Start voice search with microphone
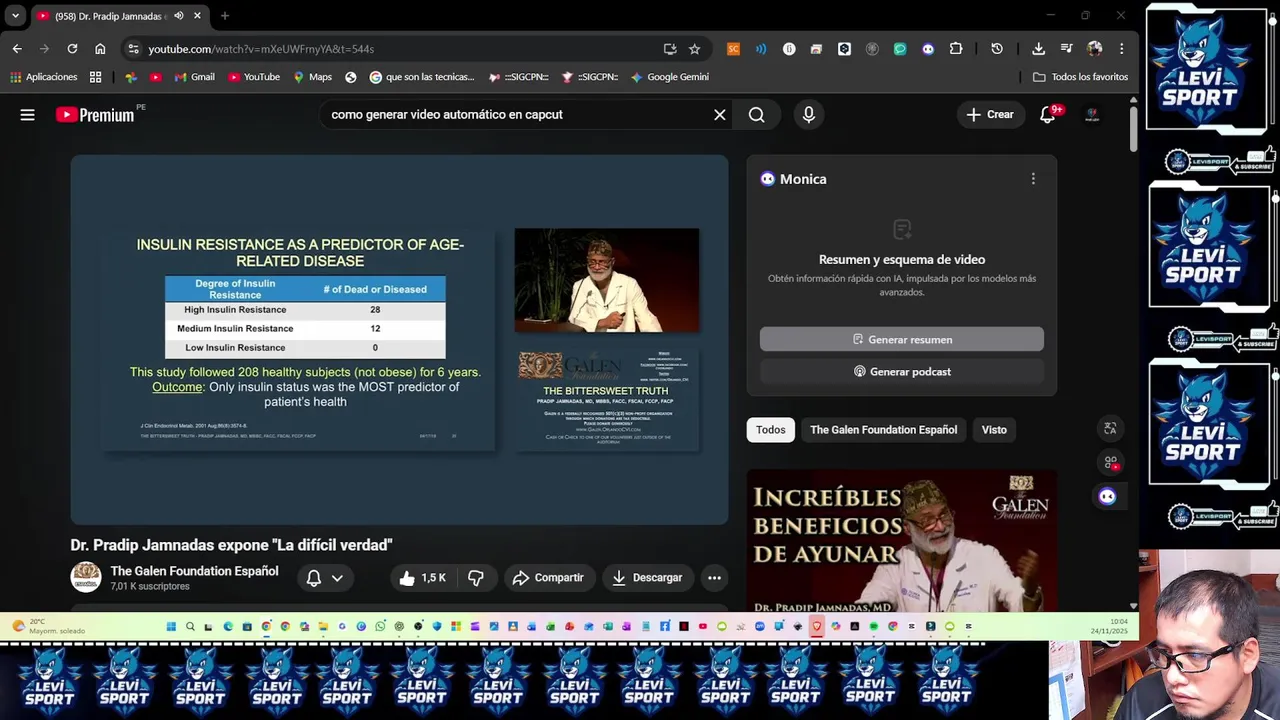 [x=809, y=115]
